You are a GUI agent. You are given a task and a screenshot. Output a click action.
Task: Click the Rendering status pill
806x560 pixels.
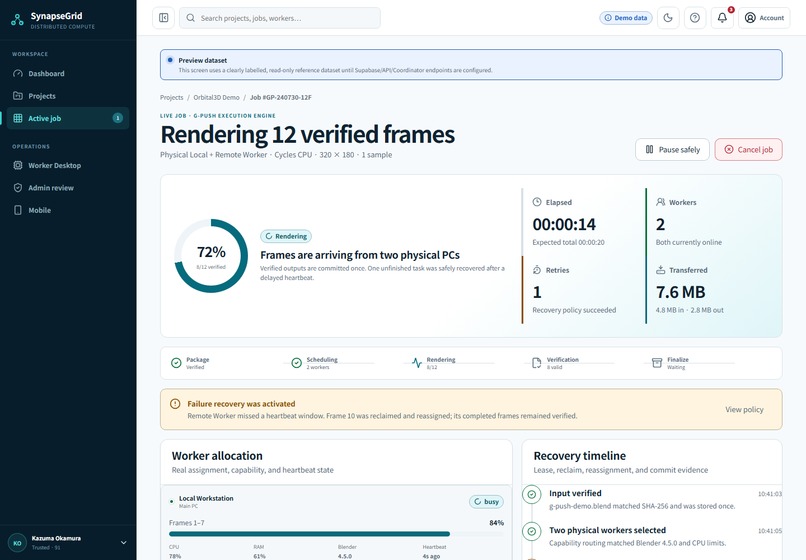[x=286, y=236]
